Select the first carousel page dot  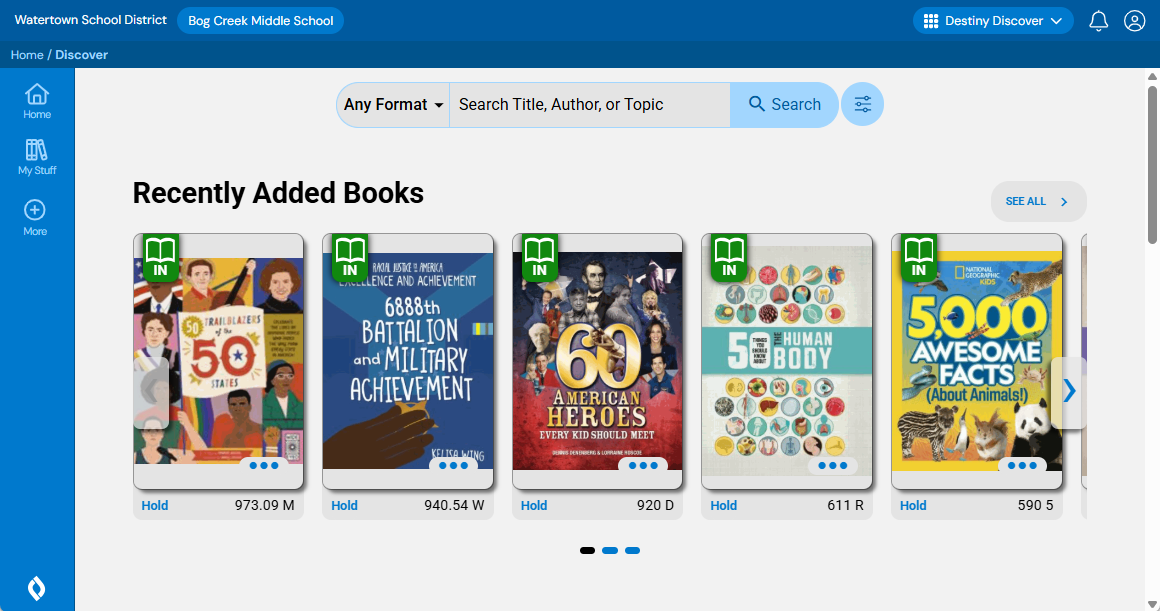pyautogui.click(x=587, y=550)
